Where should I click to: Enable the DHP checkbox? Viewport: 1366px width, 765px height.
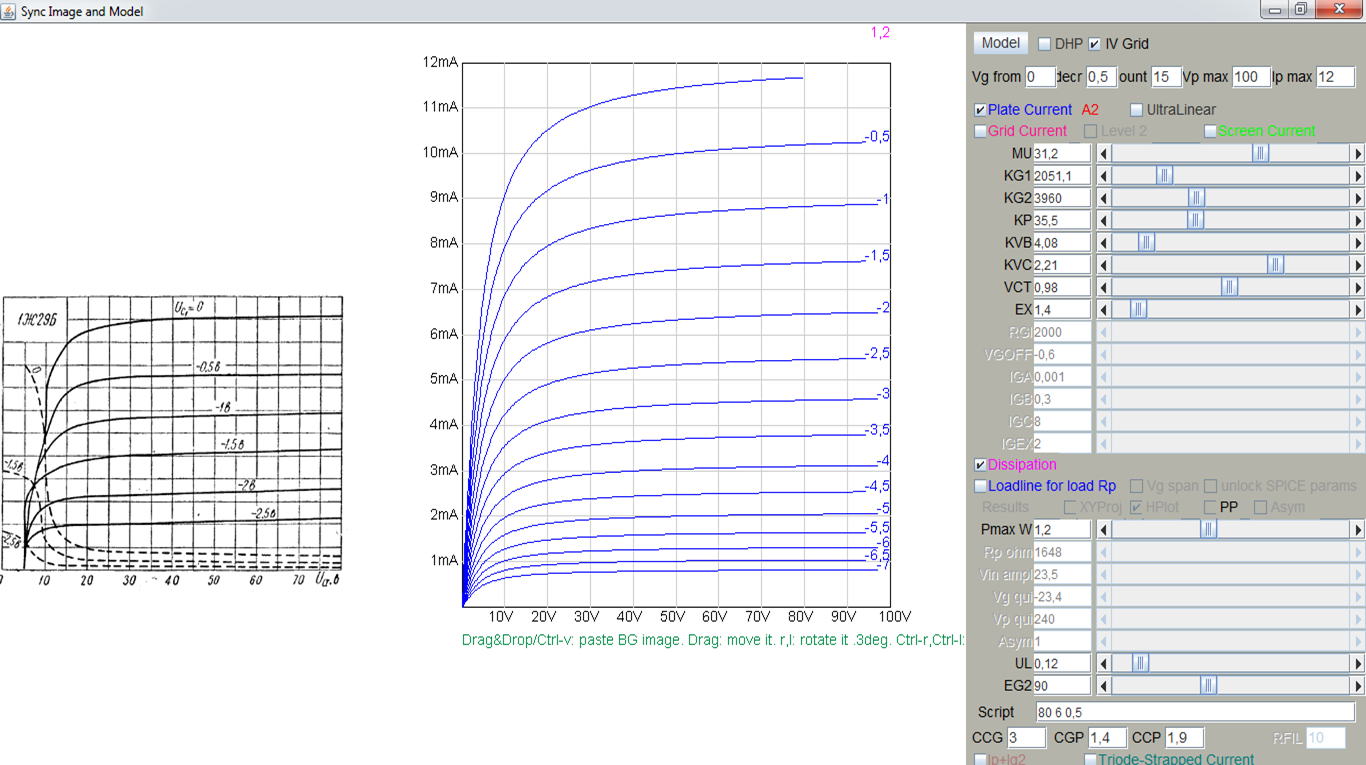pos(1045,44)
